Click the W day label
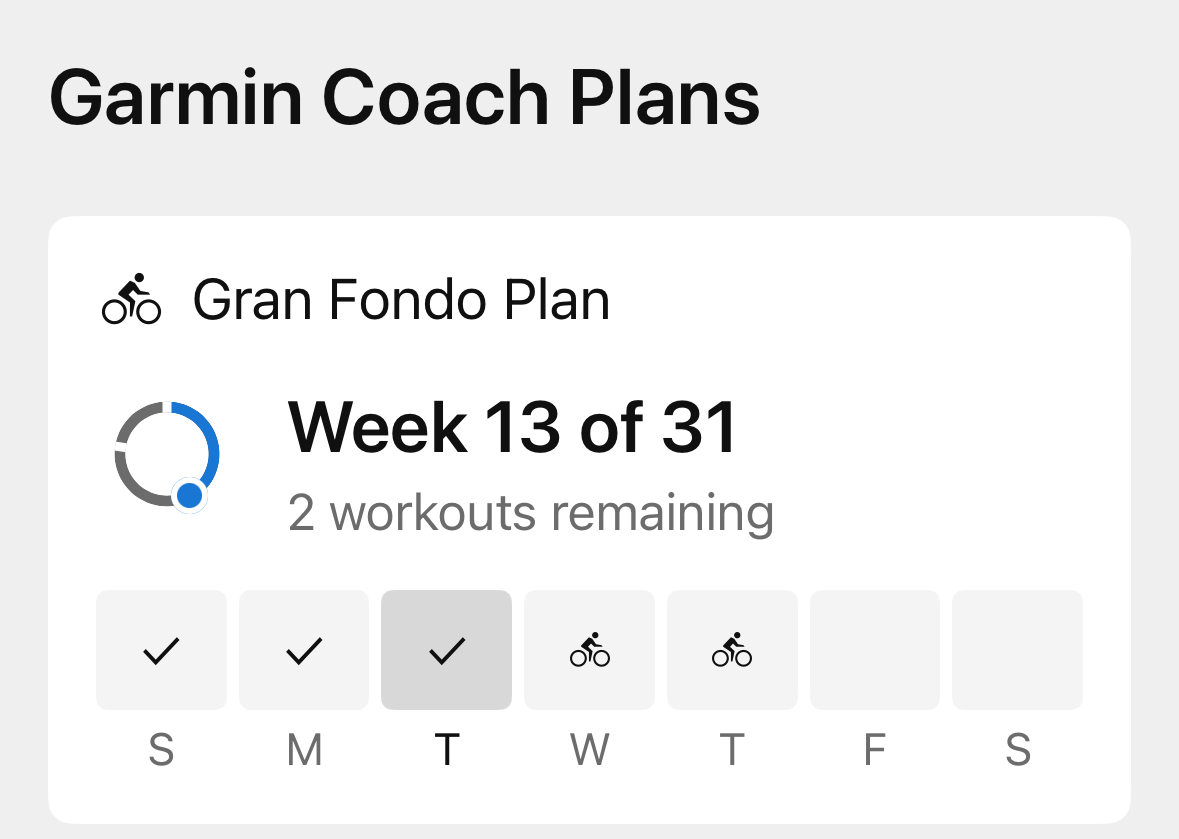 click(589, 749)
